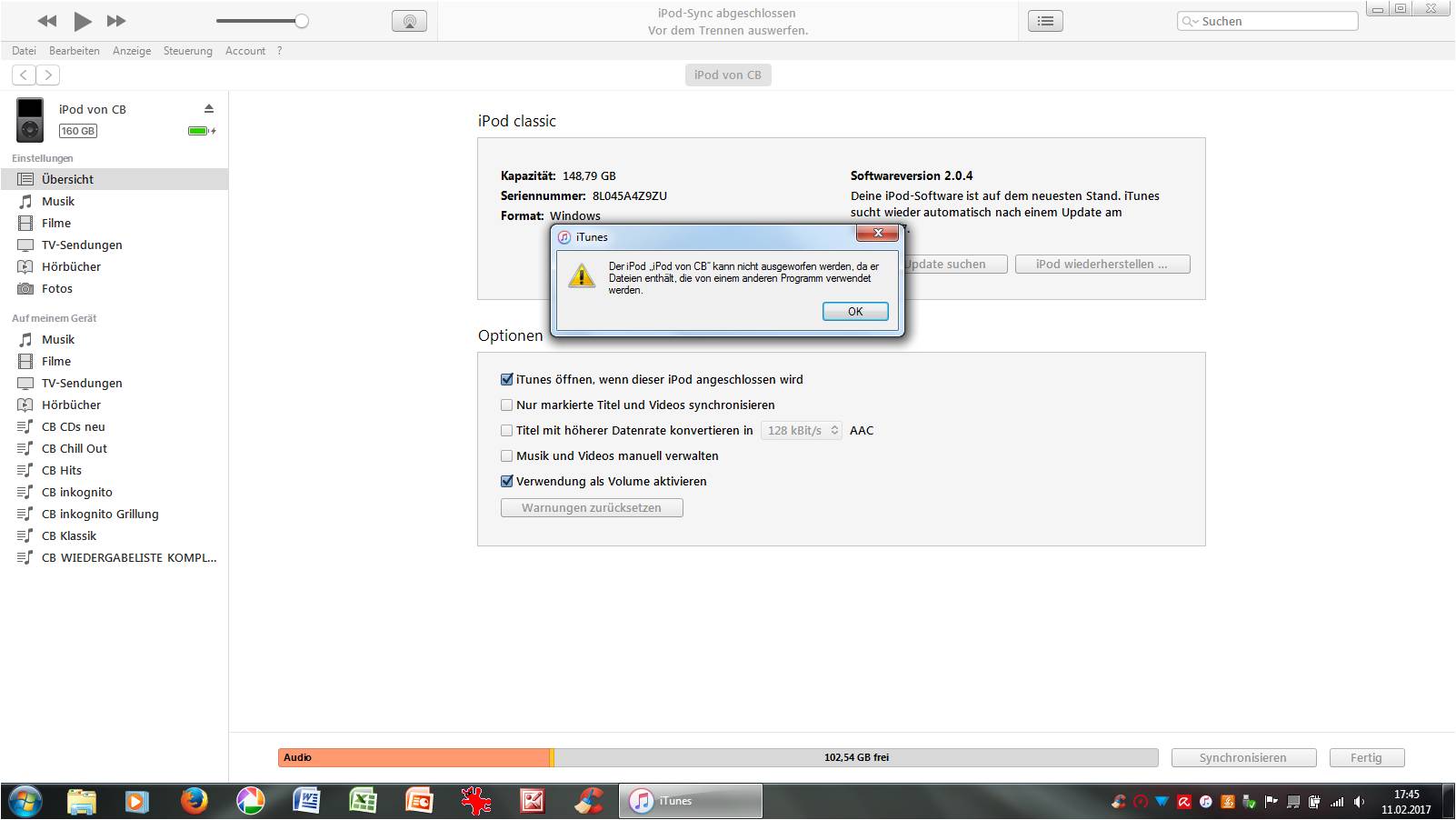Enable Nur markierte Titel synchronisieren checkbox
This screenshot has width=1456, height=820.
pyautogui.click(x=507, y=405)
